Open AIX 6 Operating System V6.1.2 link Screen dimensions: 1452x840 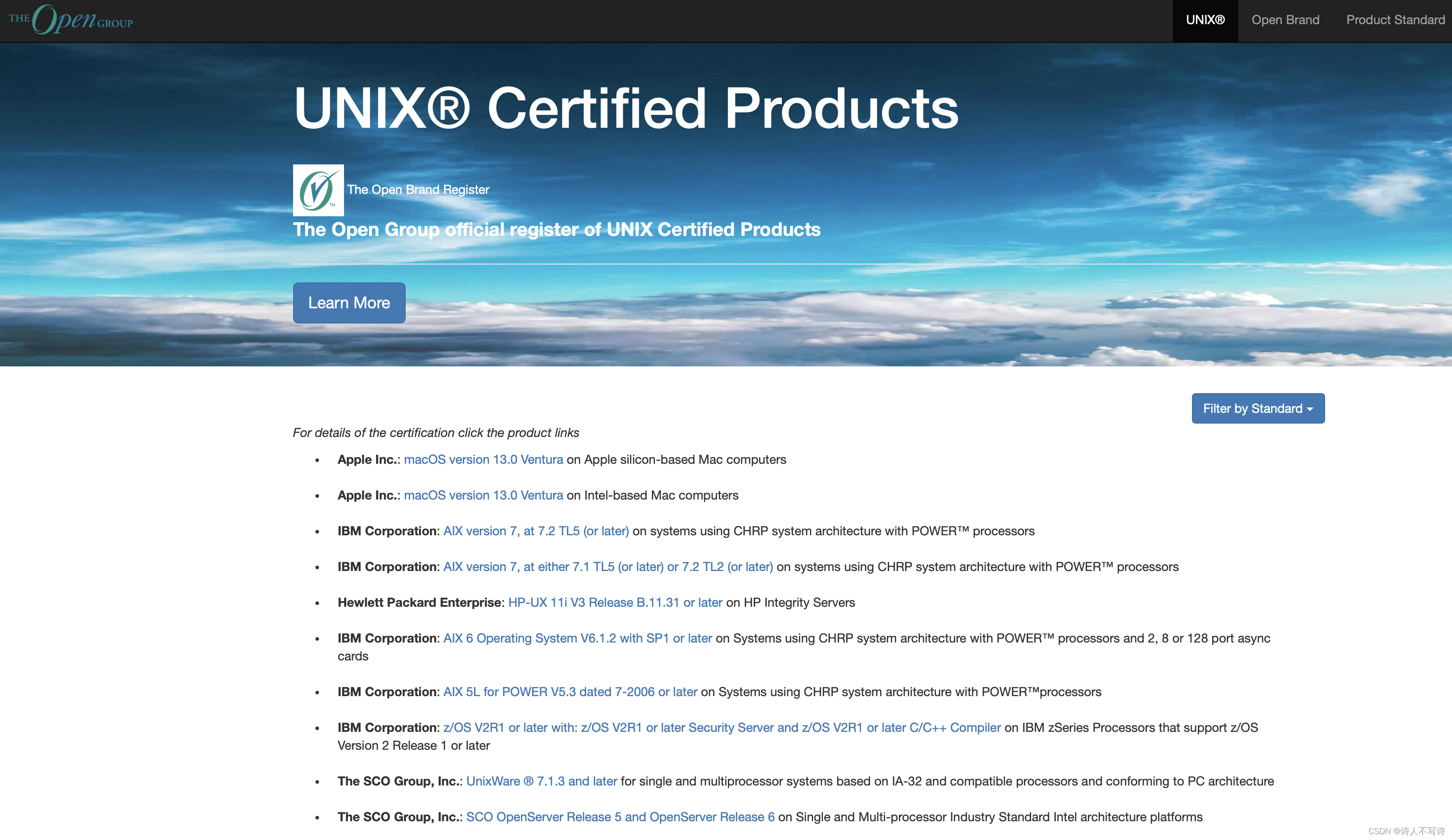[577, 638]
